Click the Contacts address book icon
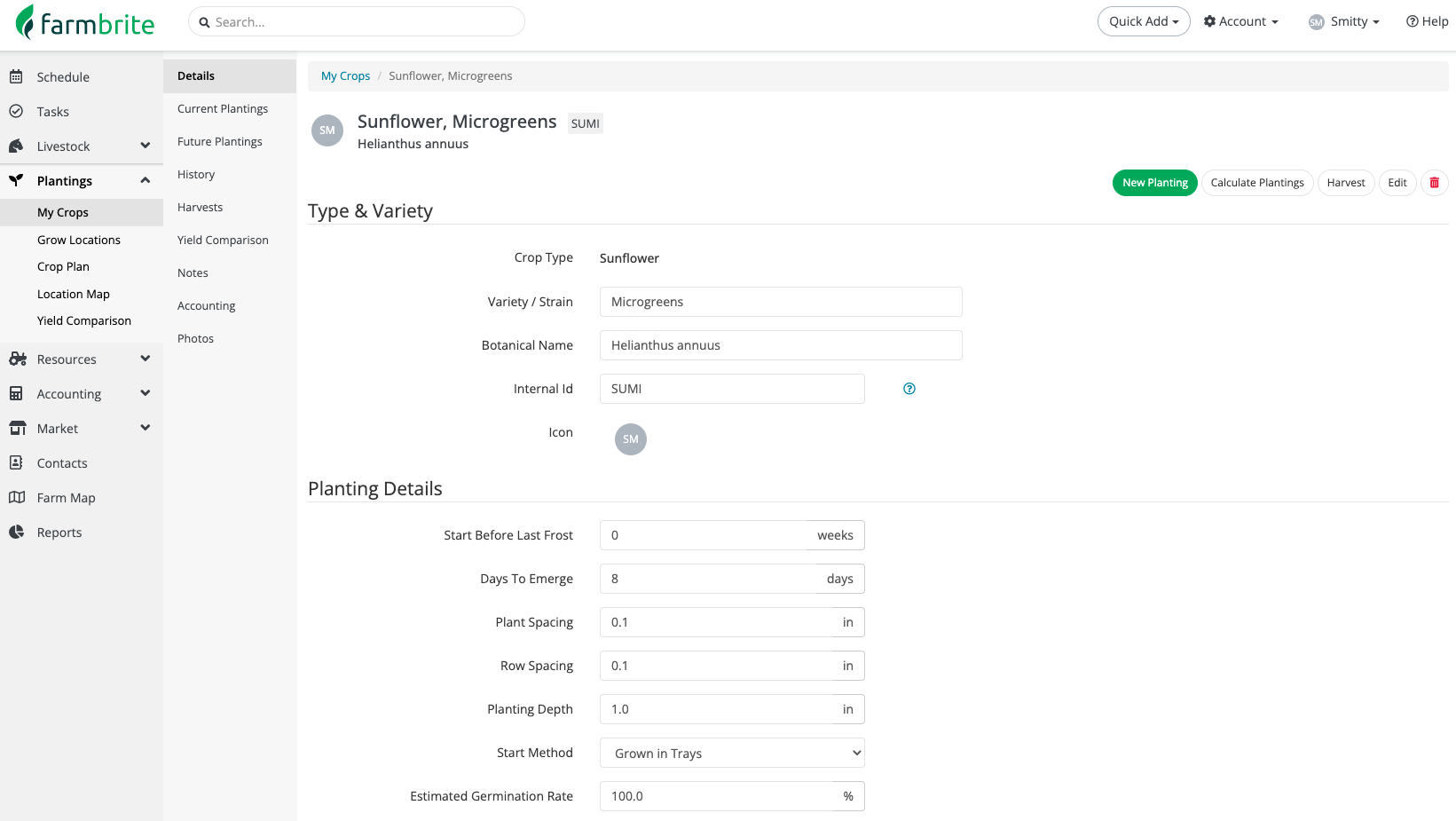This screenshot has height=821, width=1456. coord(16,463)
